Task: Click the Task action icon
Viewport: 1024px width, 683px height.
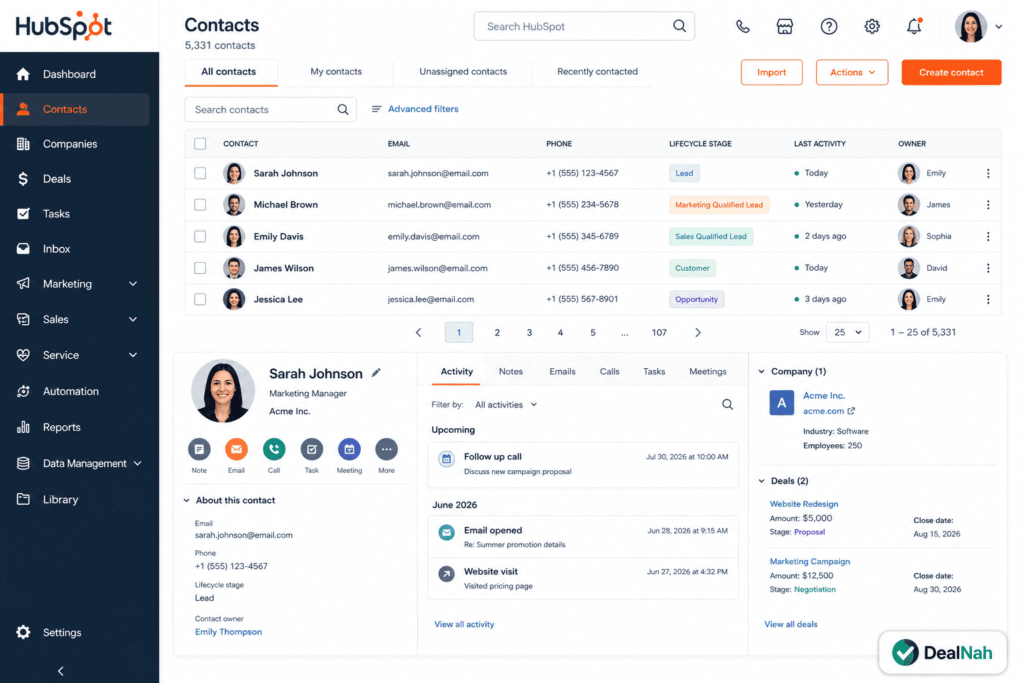Action: click(x=312, y=449)
